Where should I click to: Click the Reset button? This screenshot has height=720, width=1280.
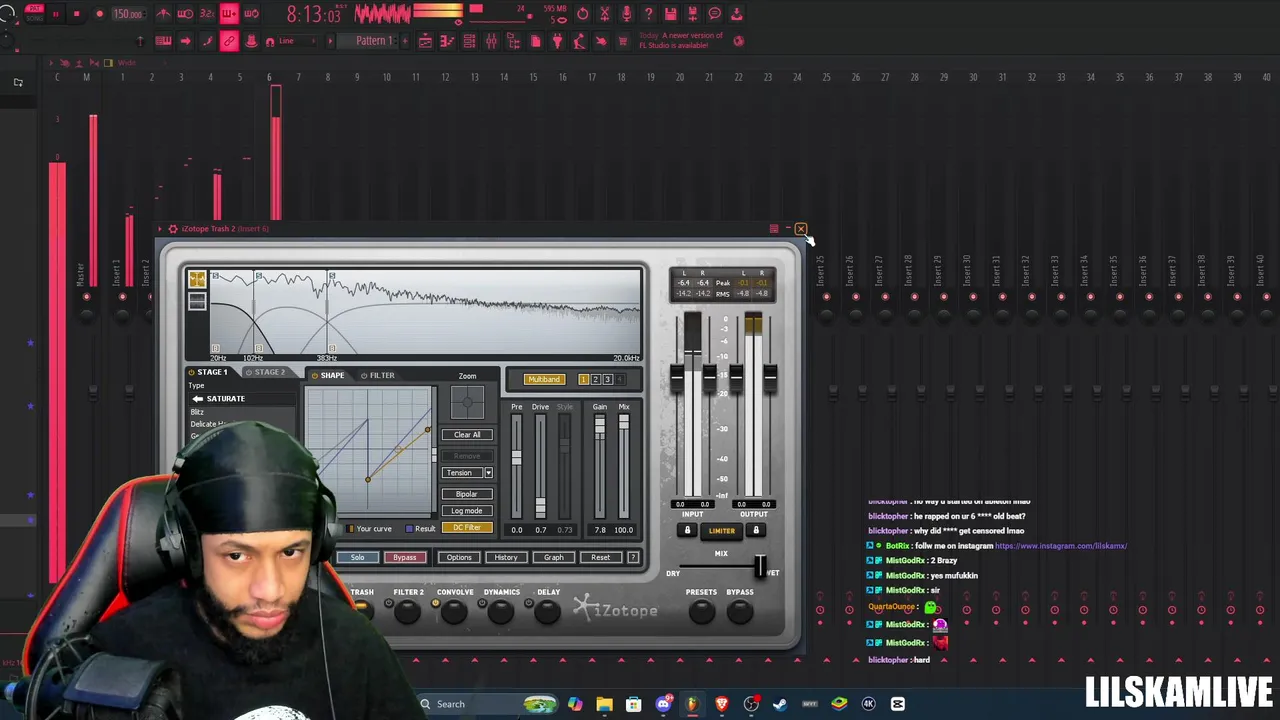[600, 557]
